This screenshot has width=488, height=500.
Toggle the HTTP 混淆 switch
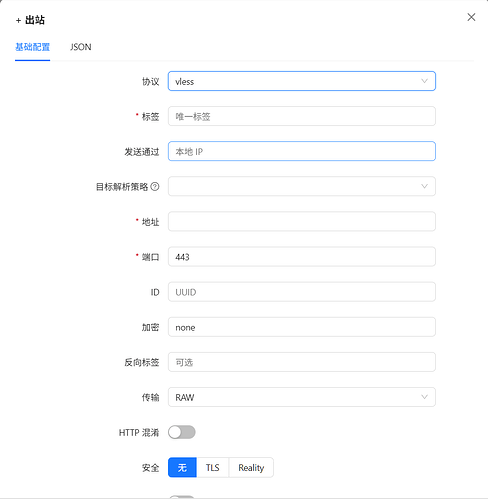click(182, 432)
